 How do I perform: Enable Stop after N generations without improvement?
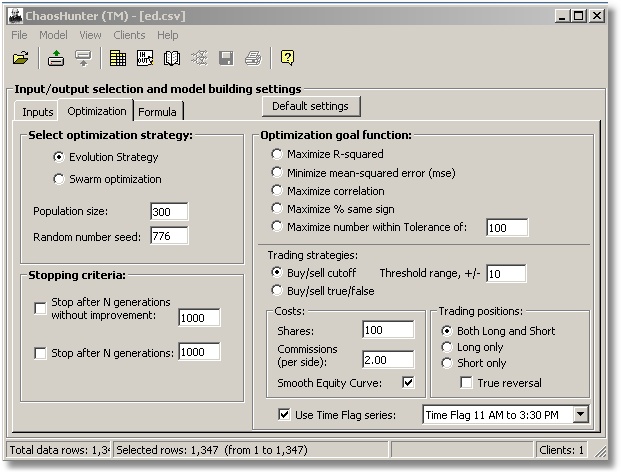click(x=40, y=308)
